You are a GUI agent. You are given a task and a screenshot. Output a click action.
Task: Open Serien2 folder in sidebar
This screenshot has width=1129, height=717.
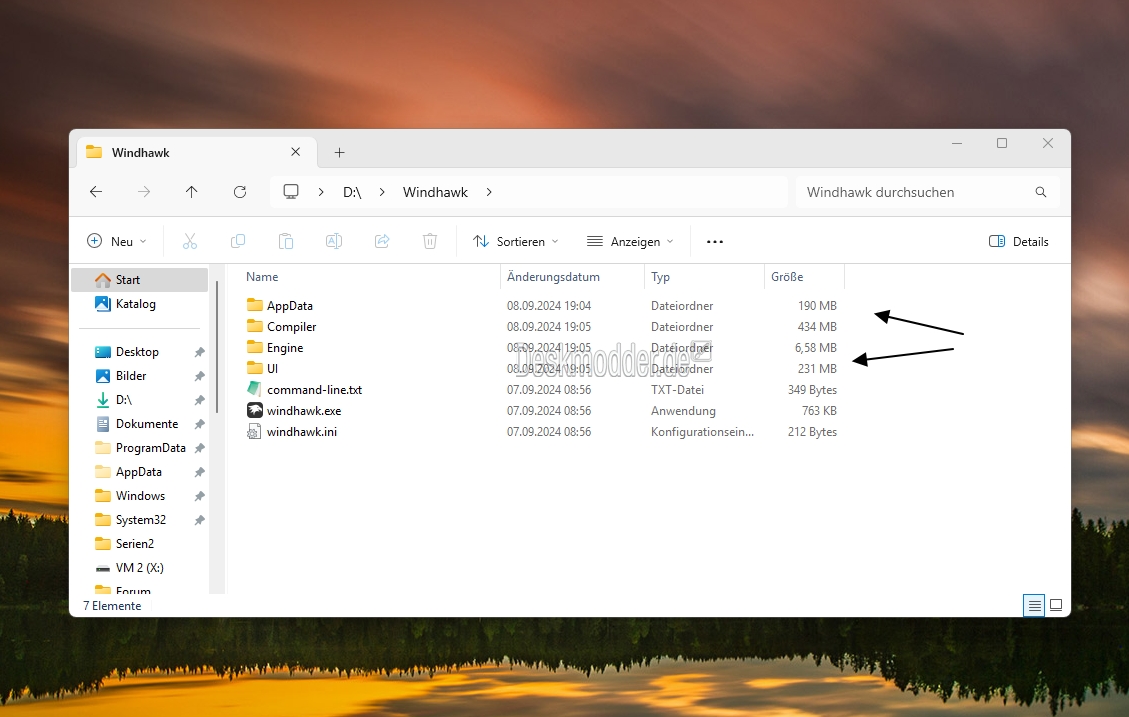pyautogui.click(x=135, y=544)
